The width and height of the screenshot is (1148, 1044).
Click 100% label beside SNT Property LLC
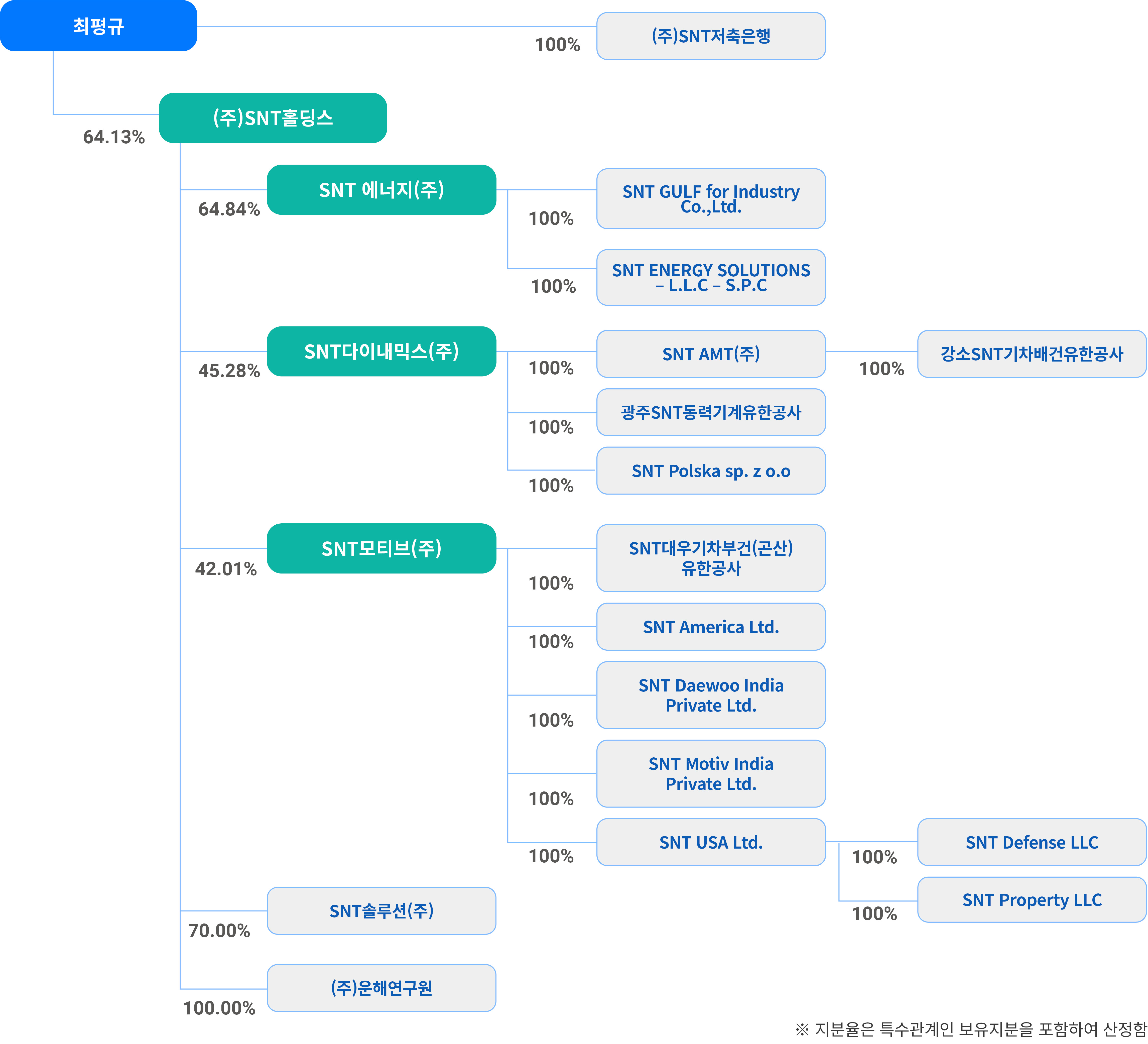(875, 913)
